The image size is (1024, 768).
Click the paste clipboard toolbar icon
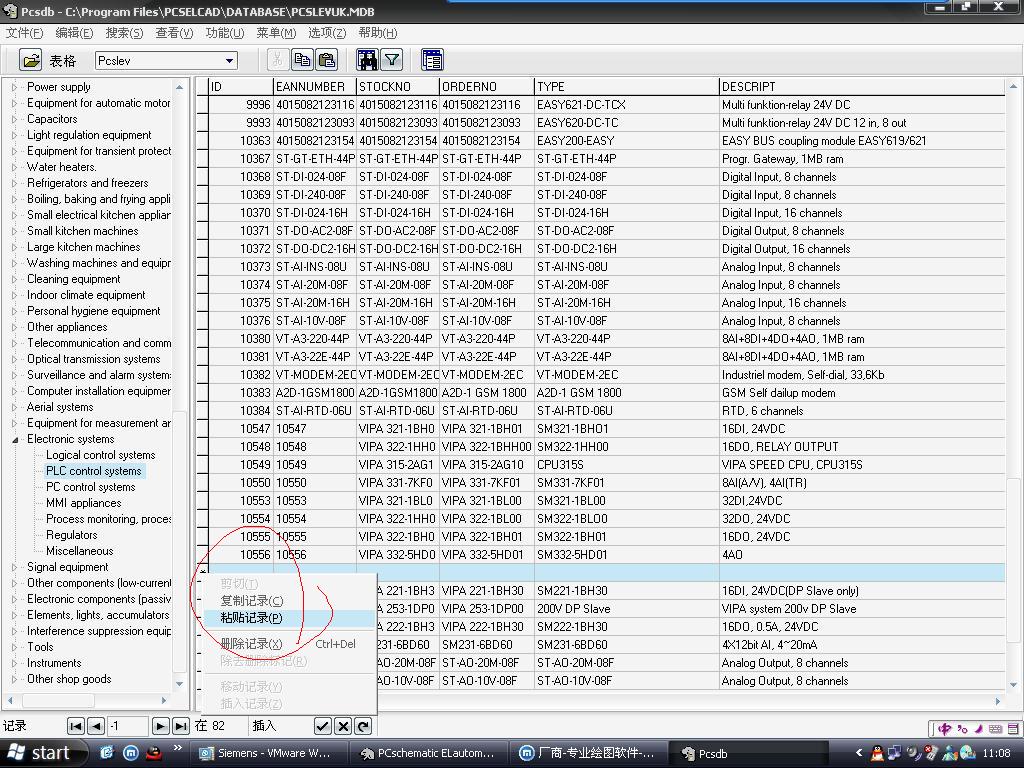click(x=327, y=60)
